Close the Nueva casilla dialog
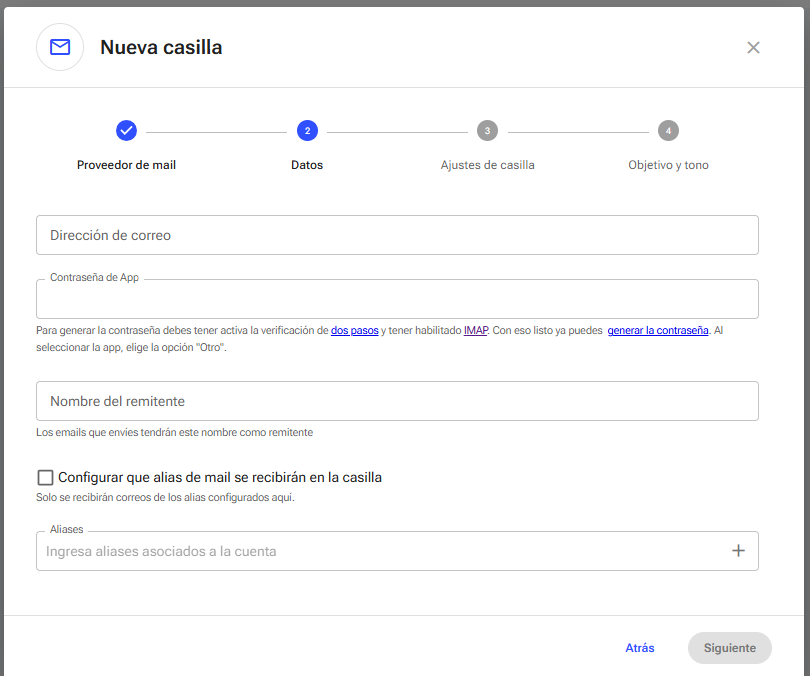 [x=753, y=48]
